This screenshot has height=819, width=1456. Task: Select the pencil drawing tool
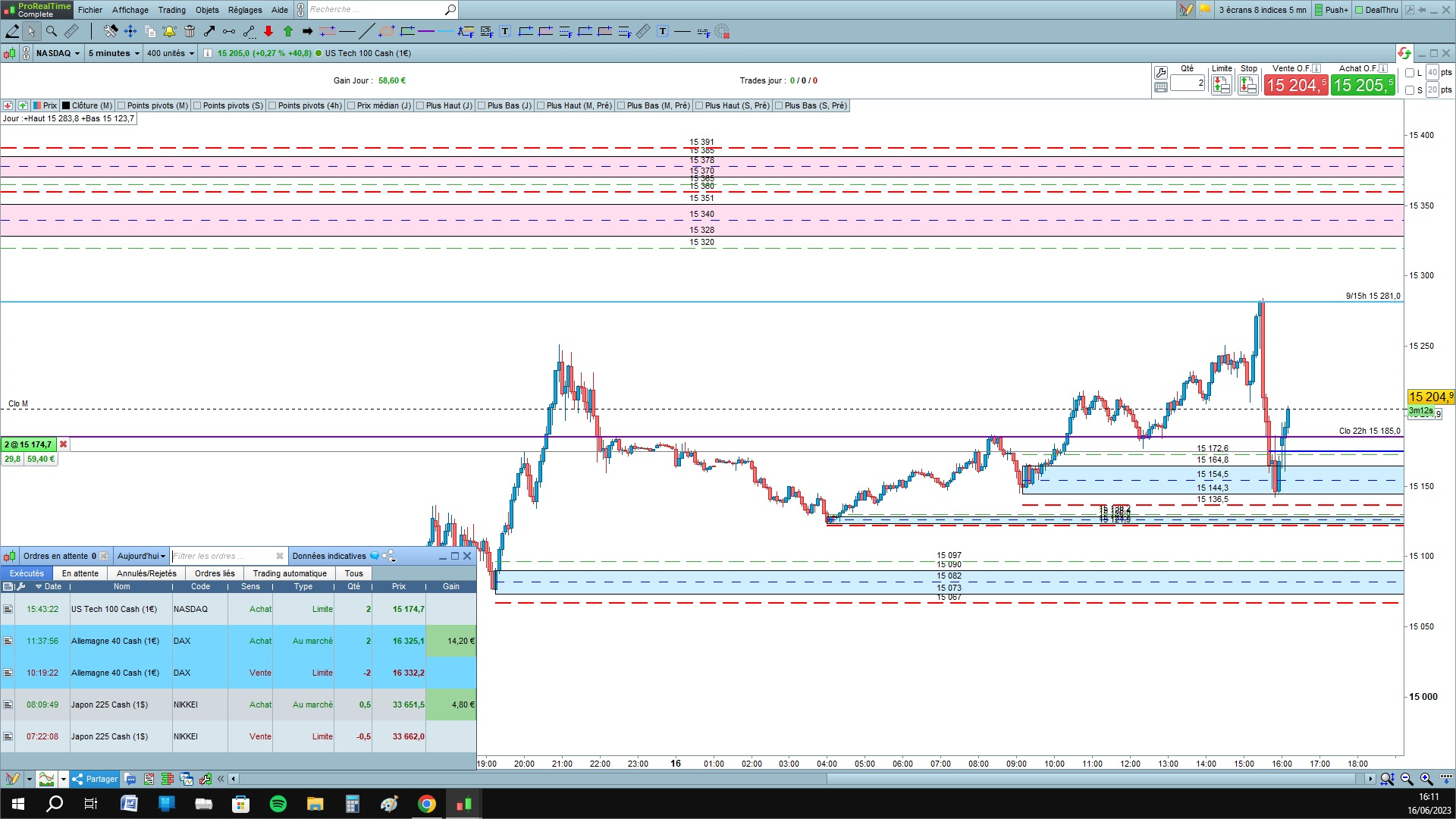(12, 31)
